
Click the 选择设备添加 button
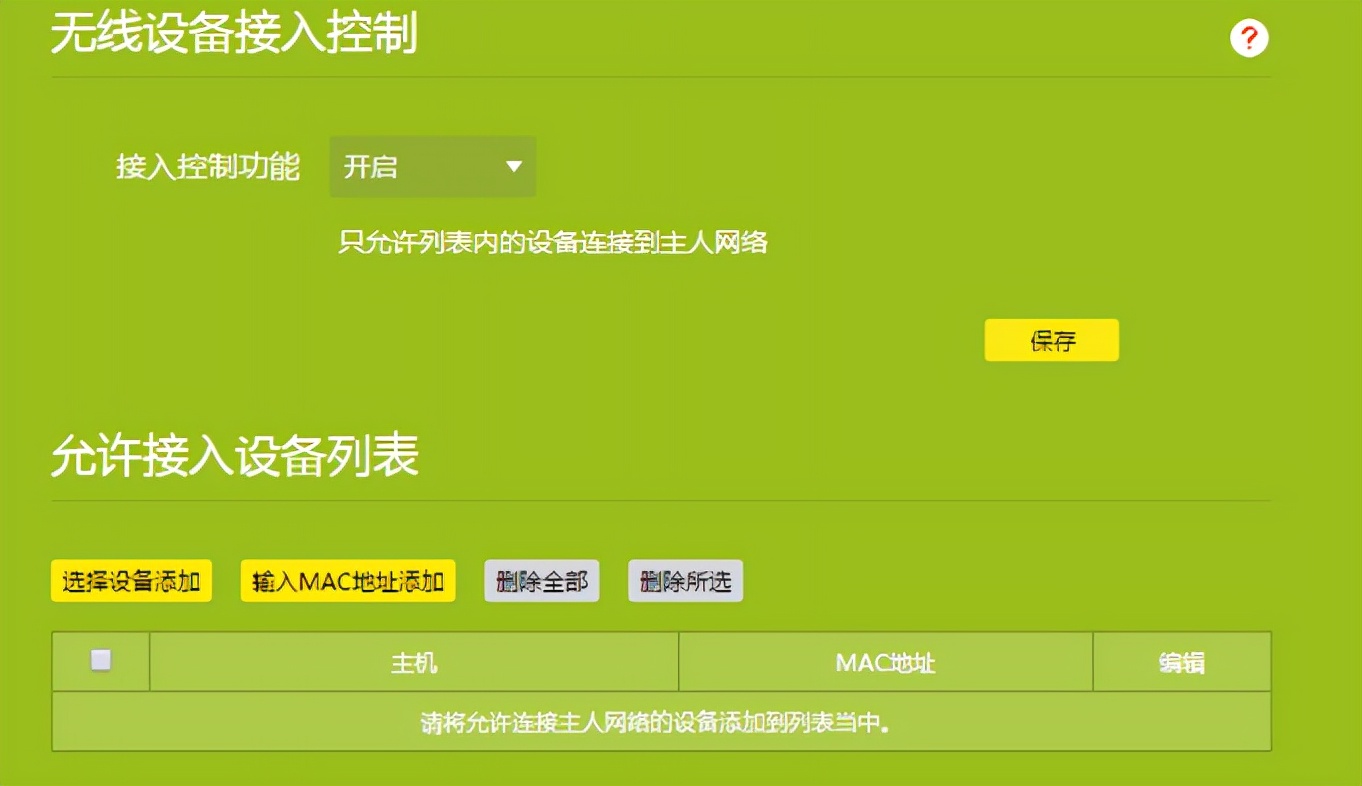pos(130,580)
